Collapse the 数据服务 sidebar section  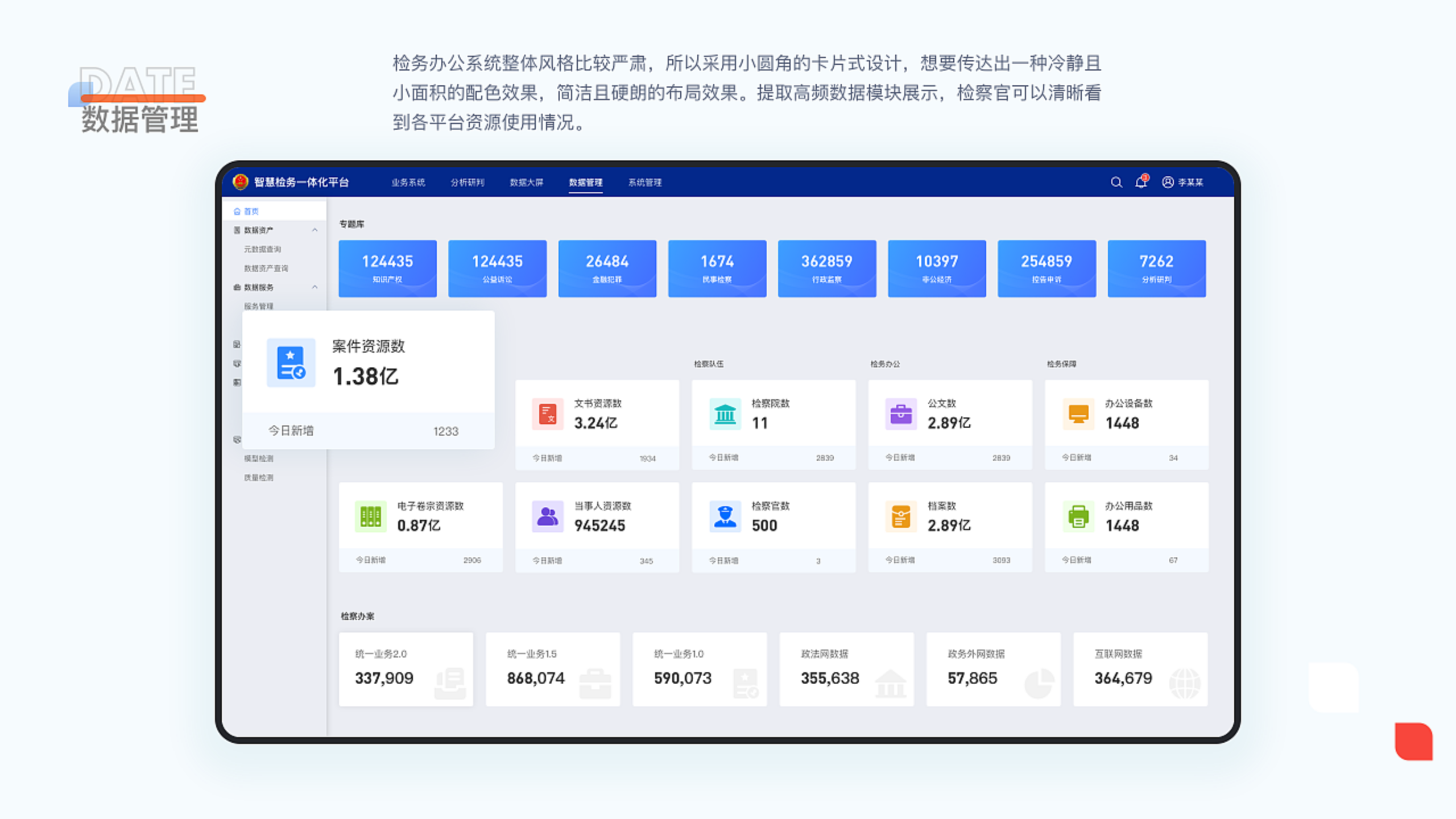point(315,287)
